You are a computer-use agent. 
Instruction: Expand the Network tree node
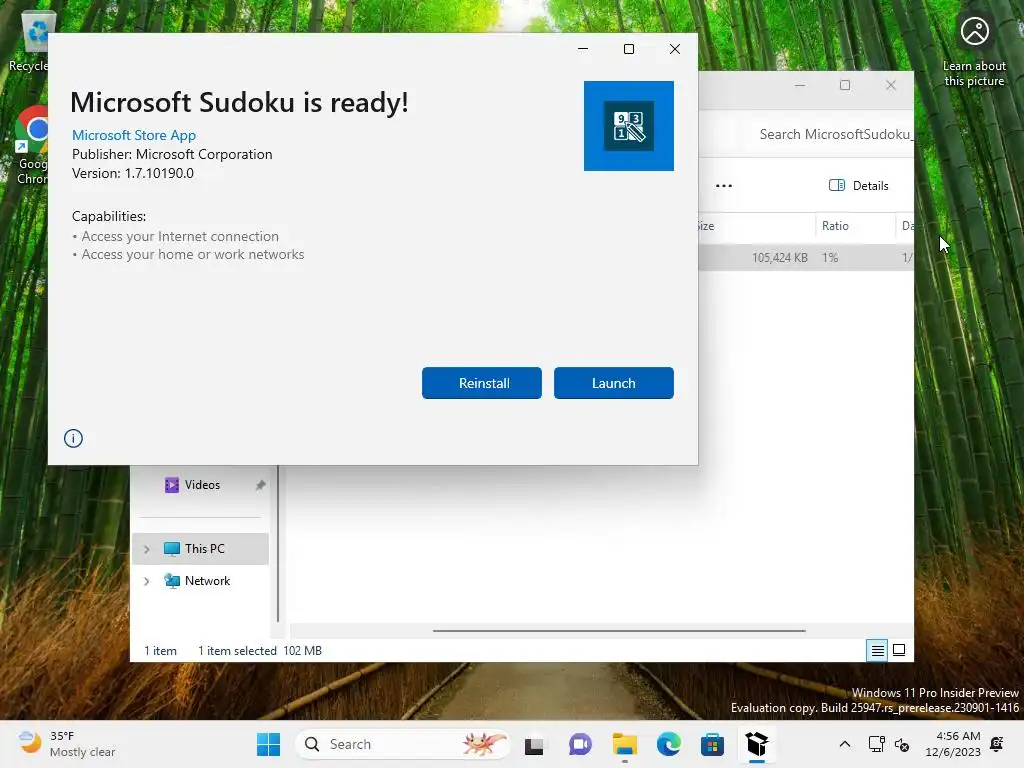point(146,581)
